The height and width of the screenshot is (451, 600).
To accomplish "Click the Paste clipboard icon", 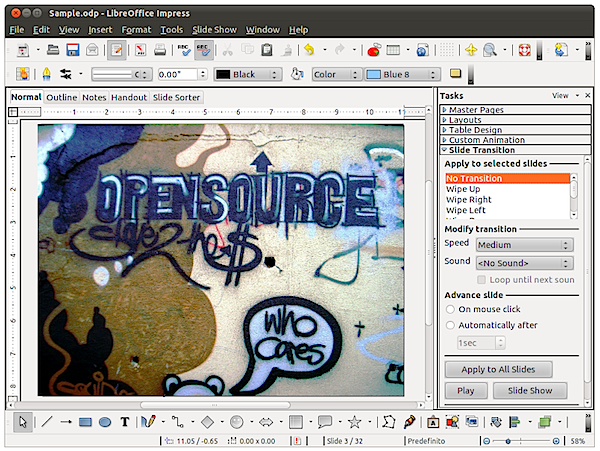I will pos(267,50).
